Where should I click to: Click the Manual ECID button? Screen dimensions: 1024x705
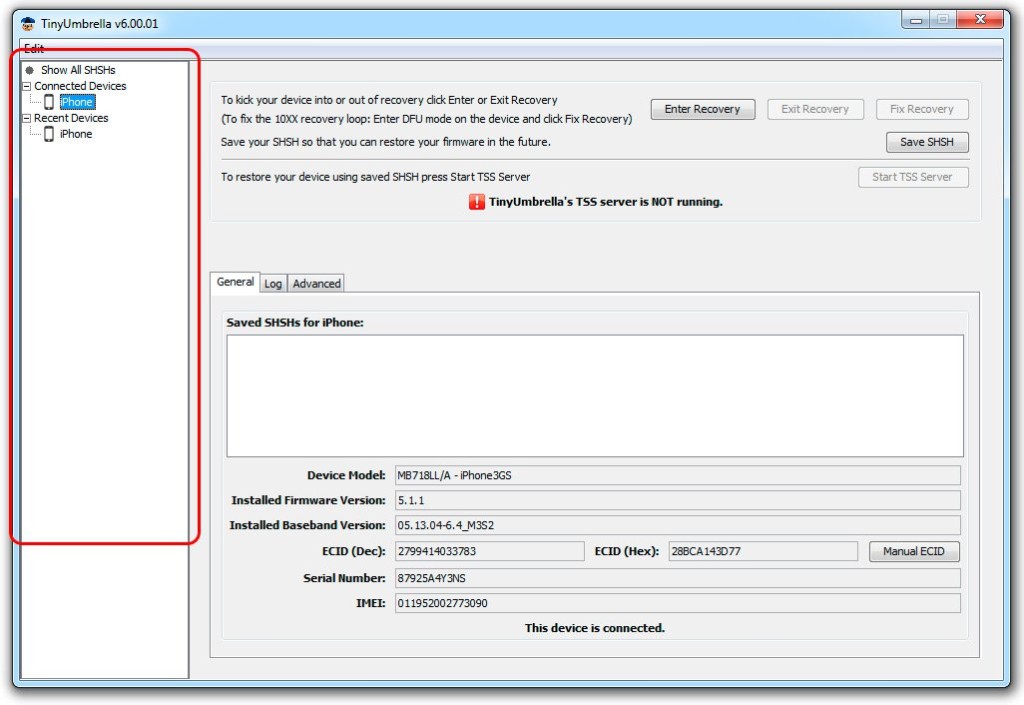(x=914, y=551)
